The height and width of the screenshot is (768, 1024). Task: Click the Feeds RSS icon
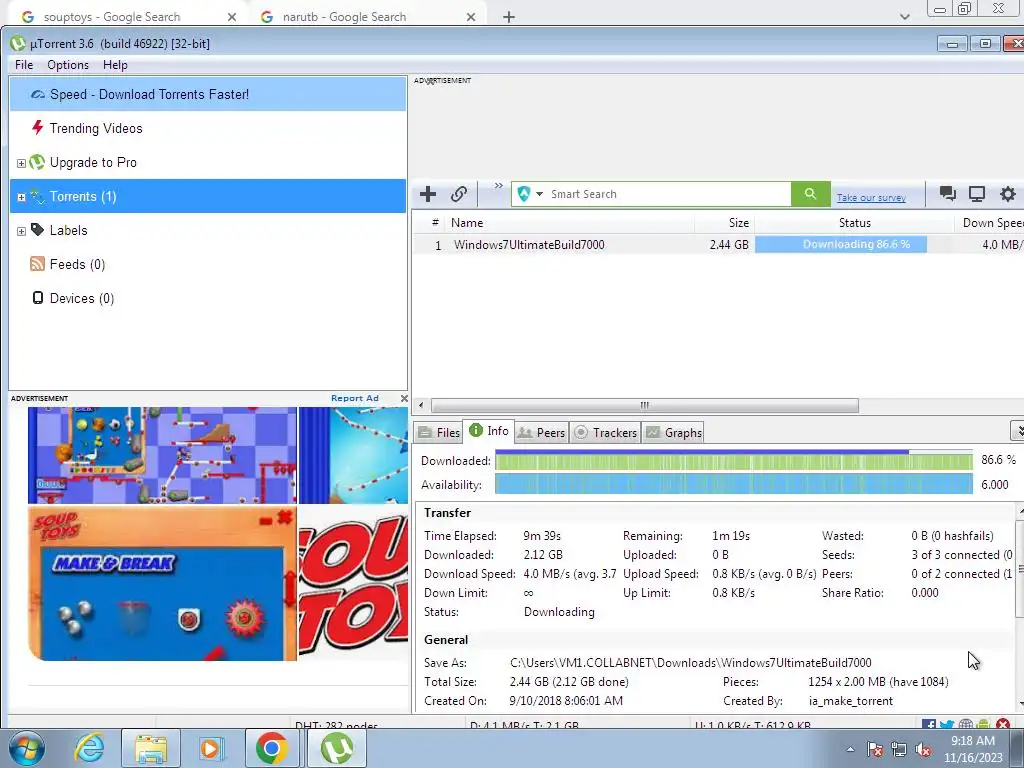(37, 264)
